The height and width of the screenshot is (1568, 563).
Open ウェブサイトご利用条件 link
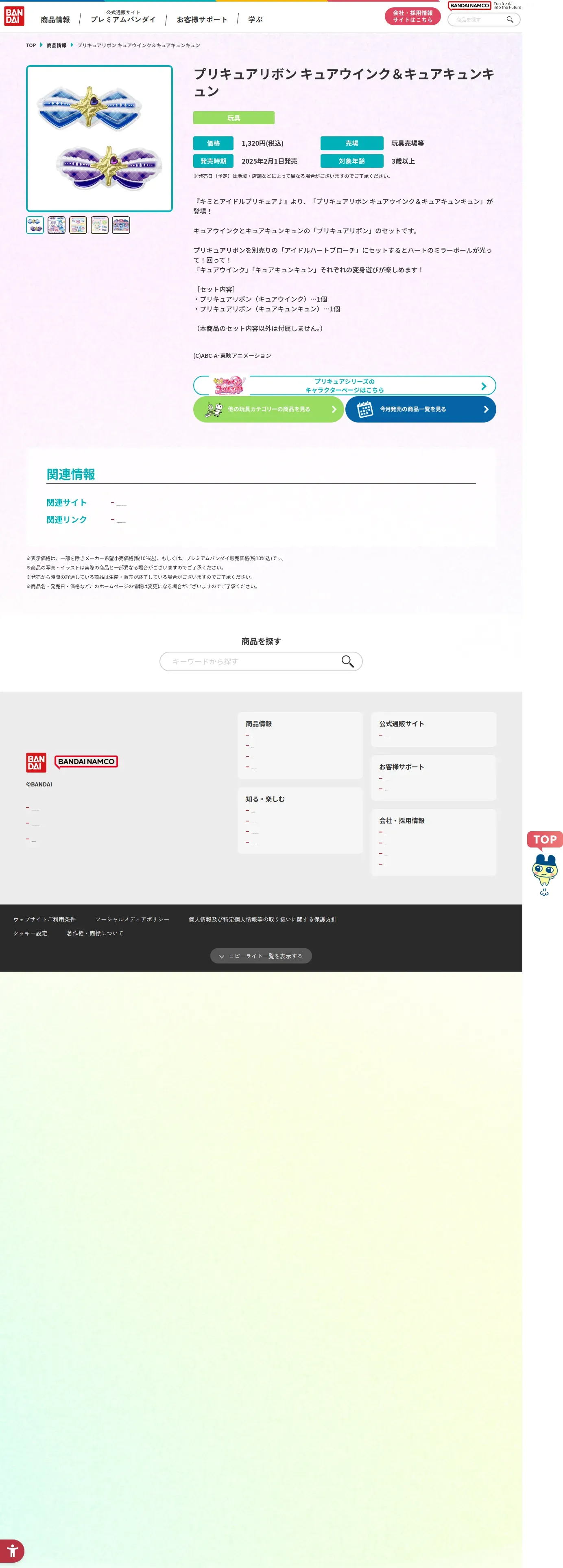coord(45,920)
